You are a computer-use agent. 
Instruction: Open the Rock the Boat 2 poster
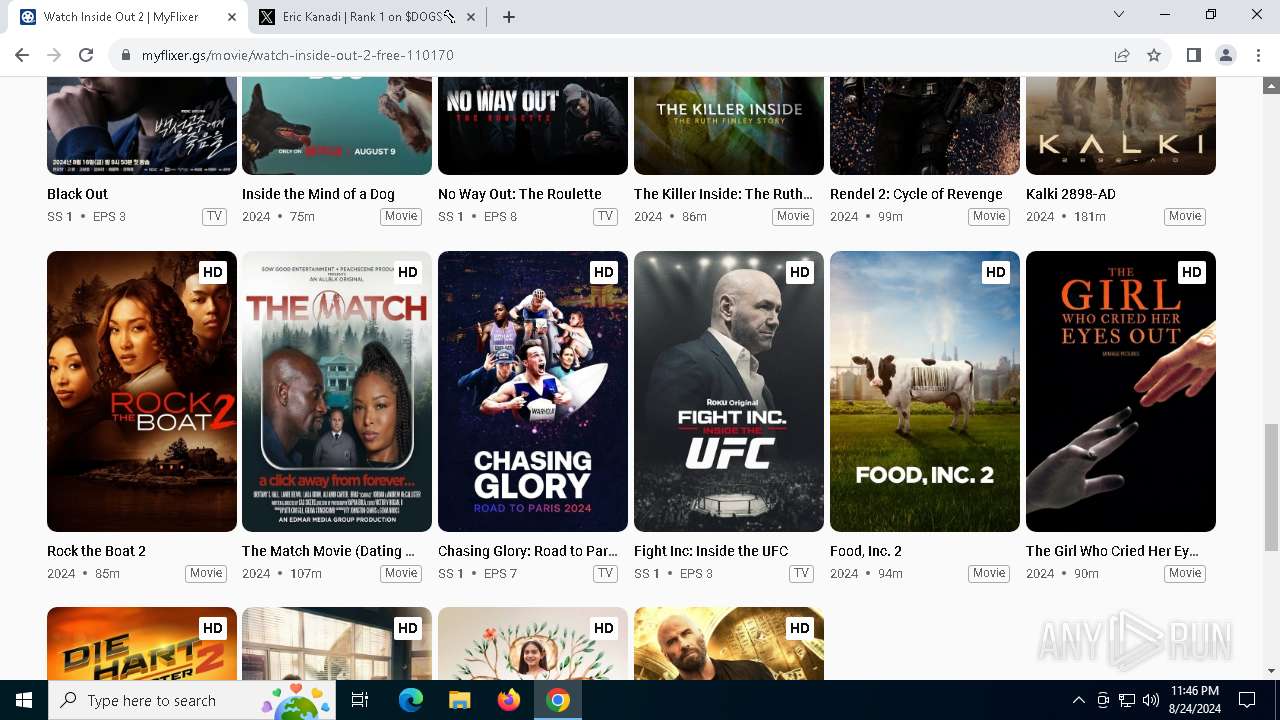pyautogui.click(x=142, y=391)
